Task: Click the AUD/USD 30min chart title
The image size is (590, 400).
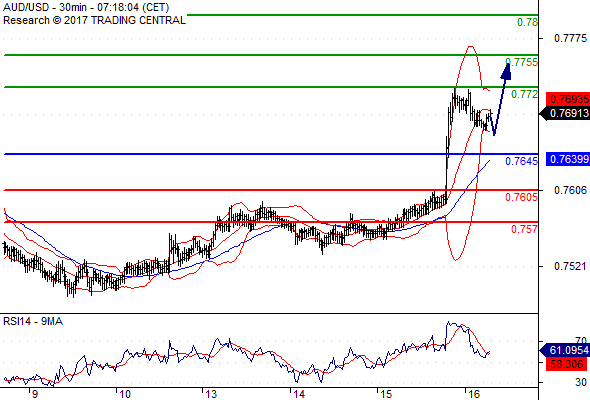Action: tap(86, 7)
